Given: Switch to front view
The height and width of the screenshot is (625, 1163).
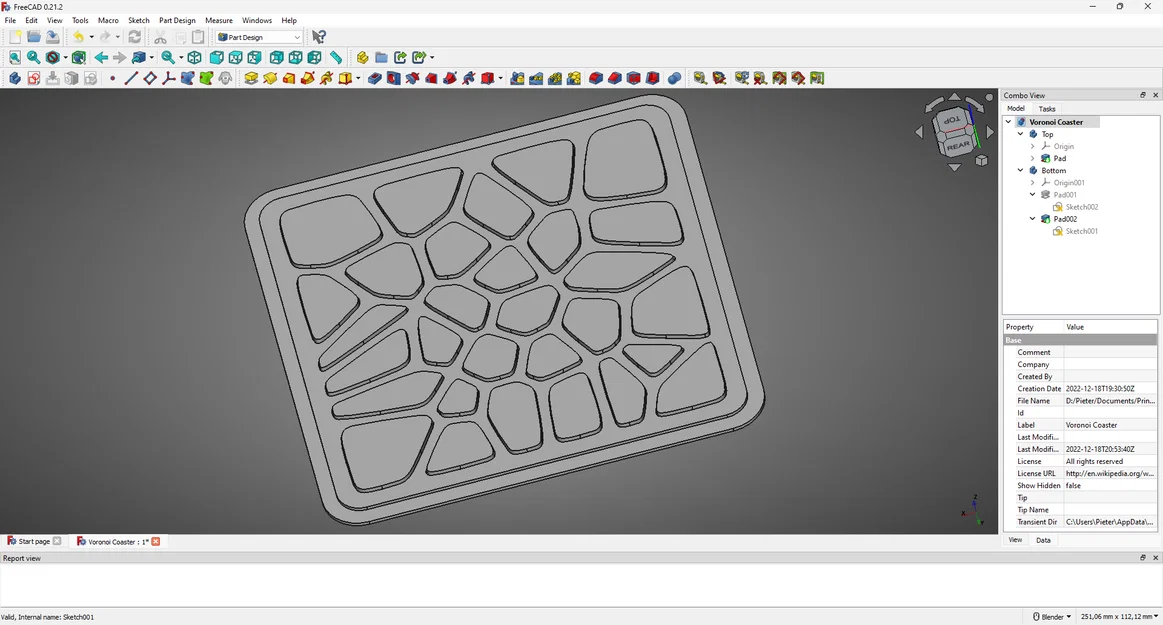Looking at the screenshot, I should coord(217,57).
